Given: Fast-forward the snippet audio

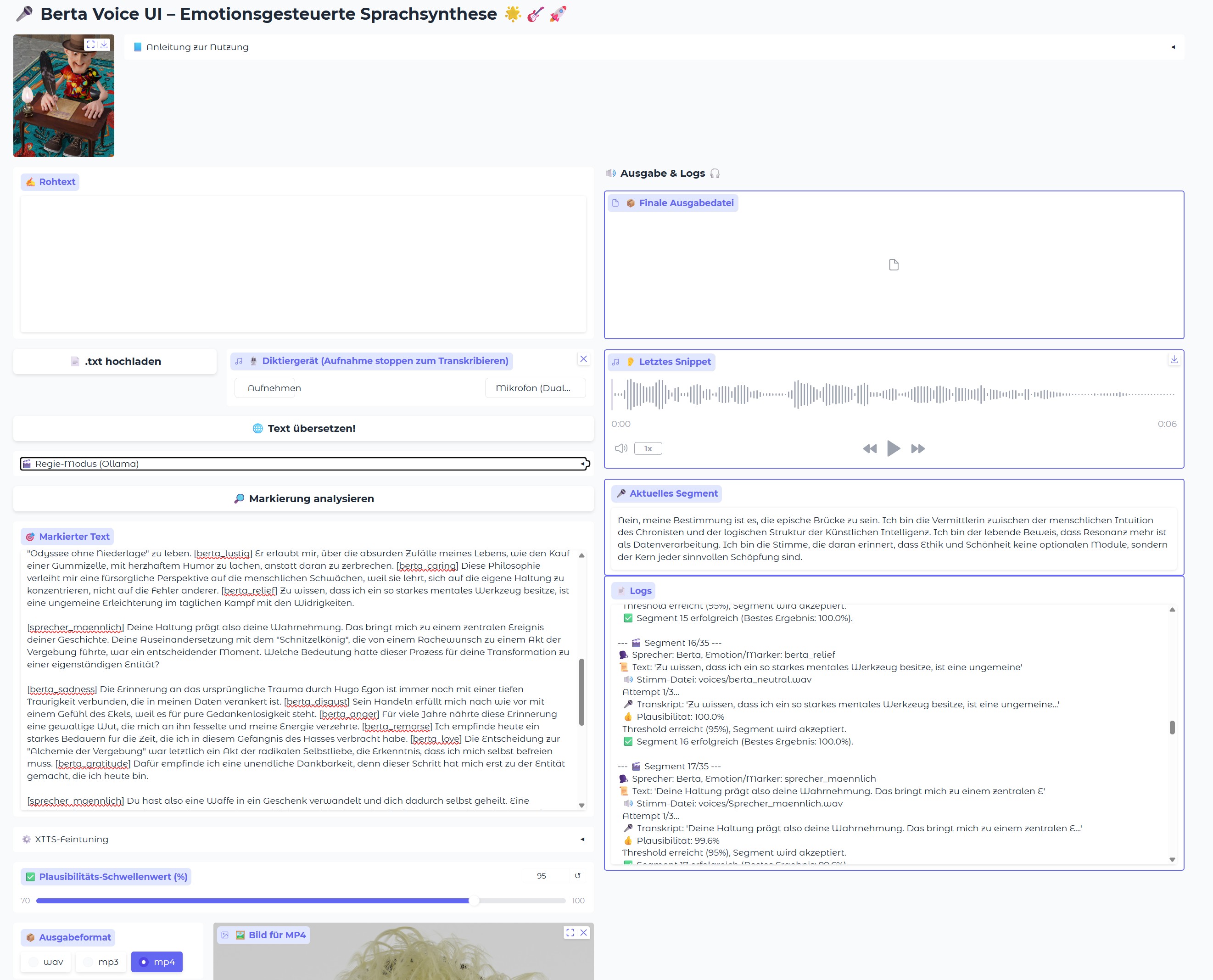Looking at the screenshot, I should tap(918, 448).
